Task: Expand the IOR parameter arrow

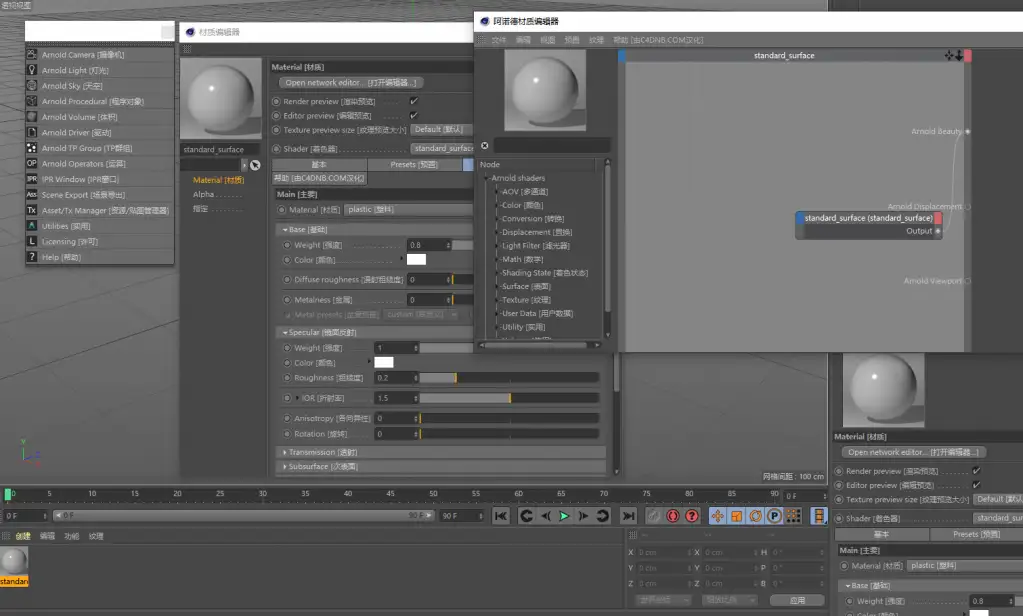Action: pyautogui.click(x=298, y=398)
